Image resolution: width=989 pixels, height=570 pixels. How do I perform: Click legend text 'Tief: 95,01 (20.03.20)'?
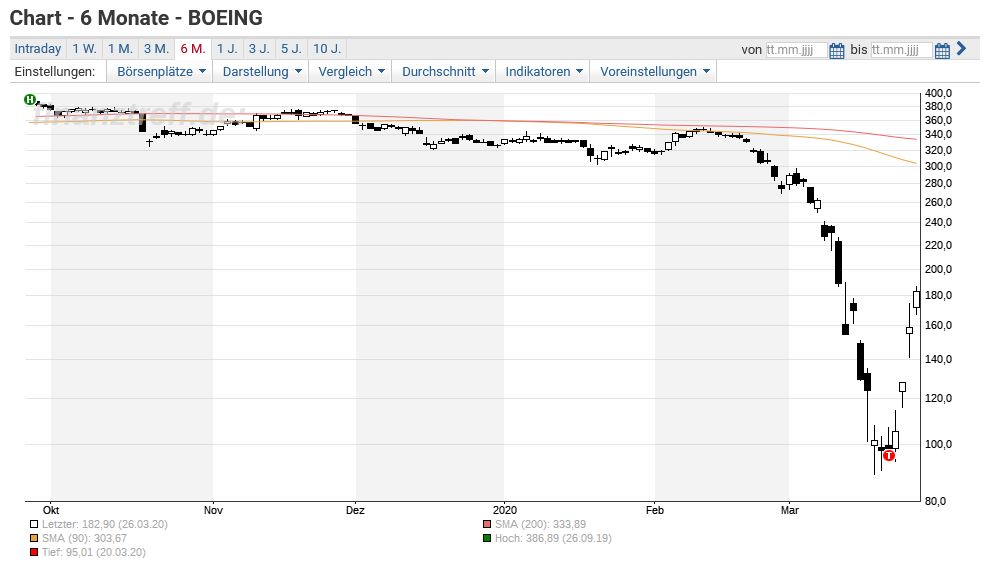pos(94,552)
